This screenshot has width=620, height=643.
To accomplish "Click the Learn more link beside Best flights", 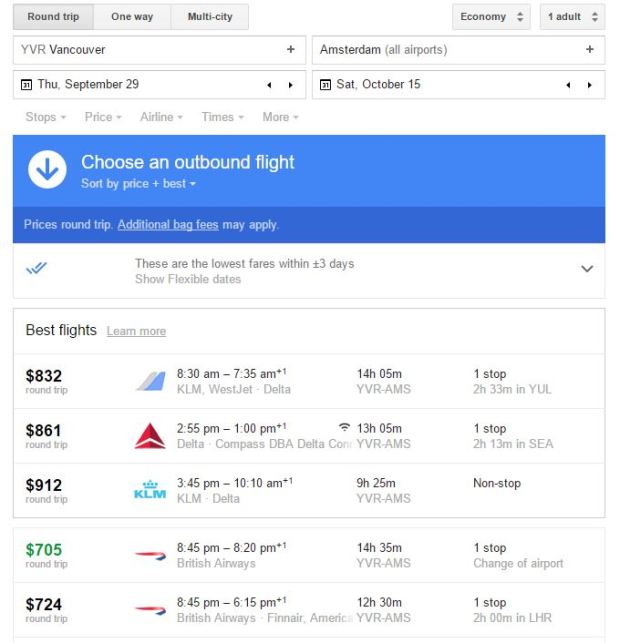I will pos(136,331).
